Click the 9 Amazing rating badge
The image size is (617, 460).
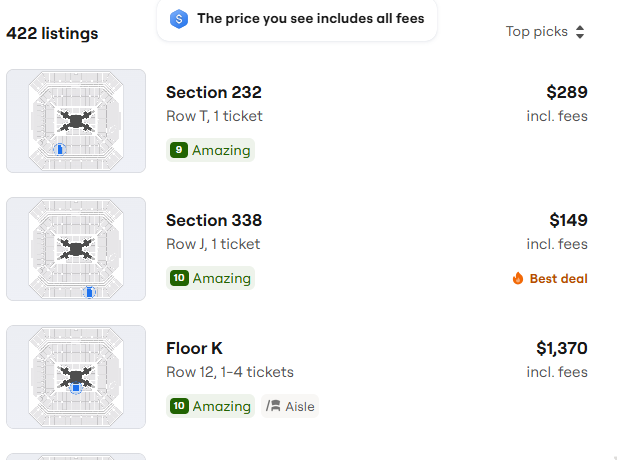[x=210, y=150]
